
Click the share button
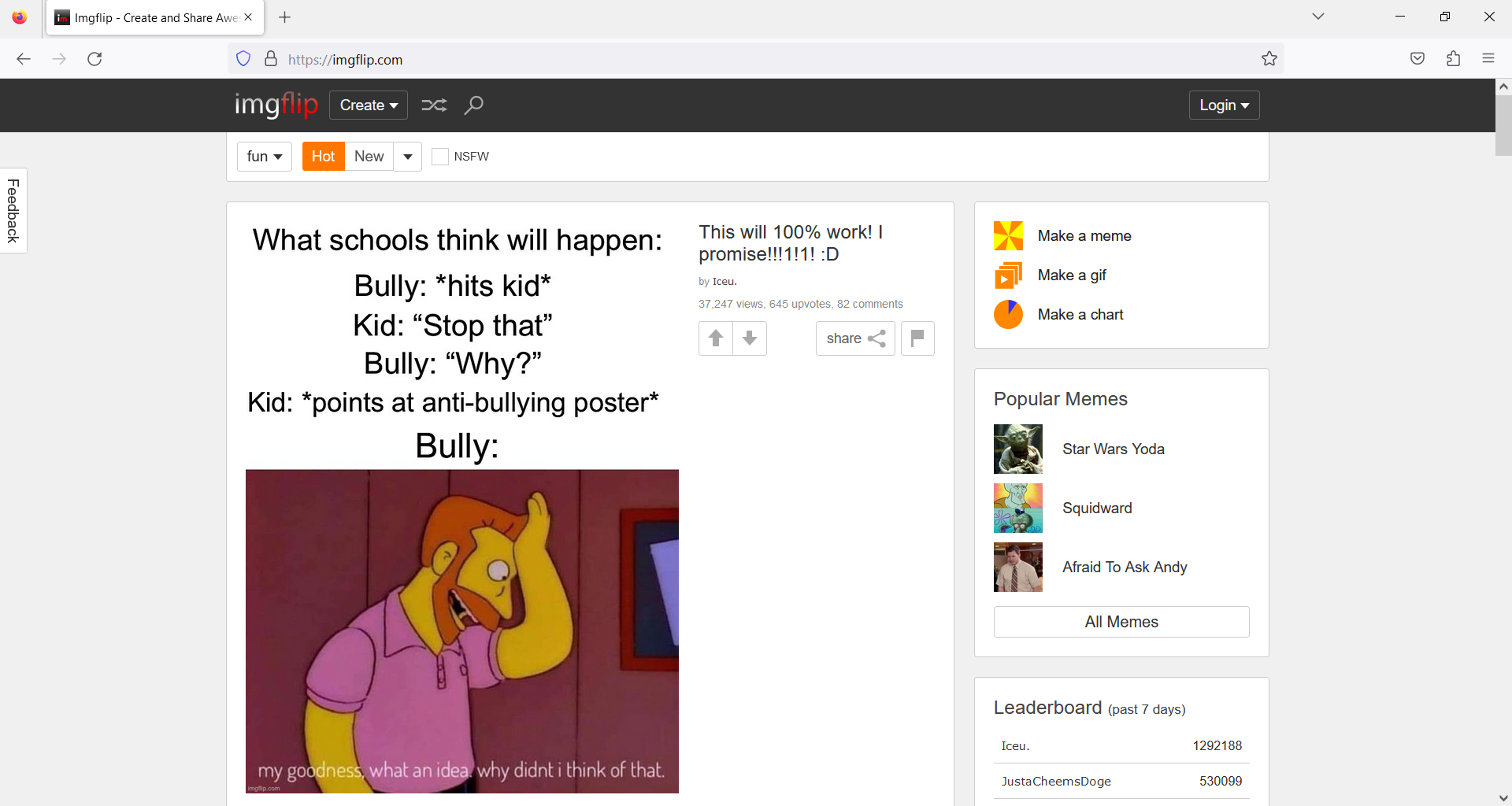856,338
